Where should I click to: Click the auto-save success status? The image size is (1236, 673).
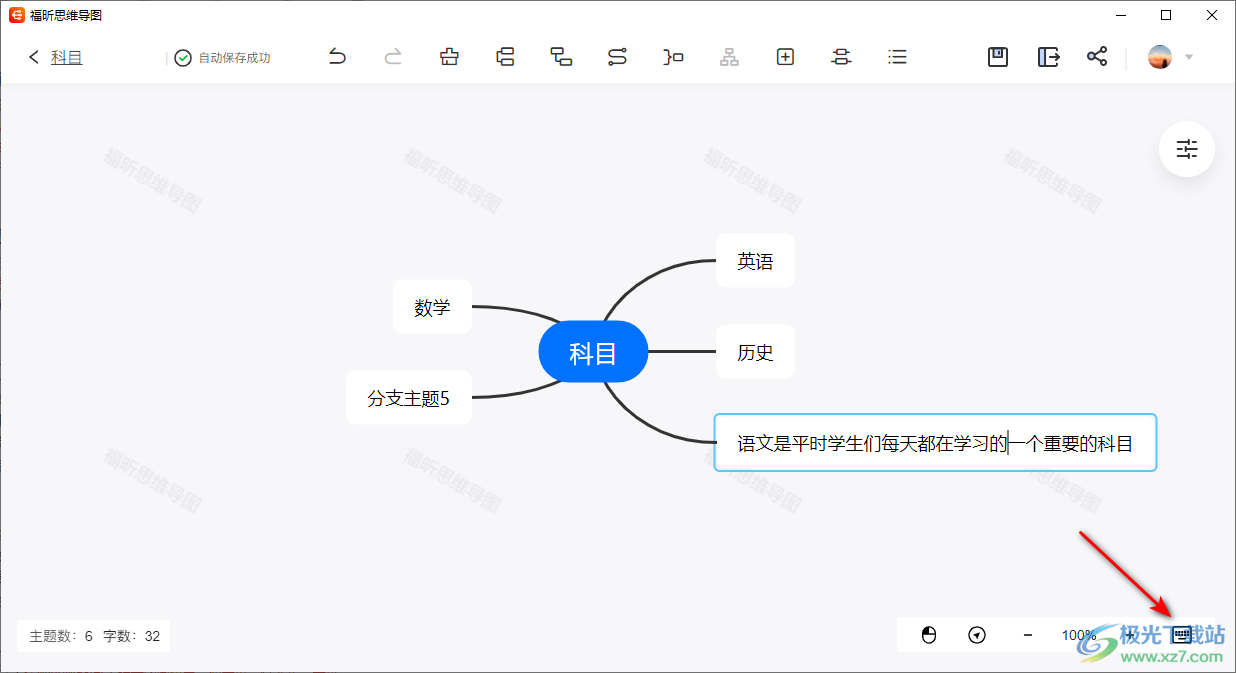coord(222,58)
